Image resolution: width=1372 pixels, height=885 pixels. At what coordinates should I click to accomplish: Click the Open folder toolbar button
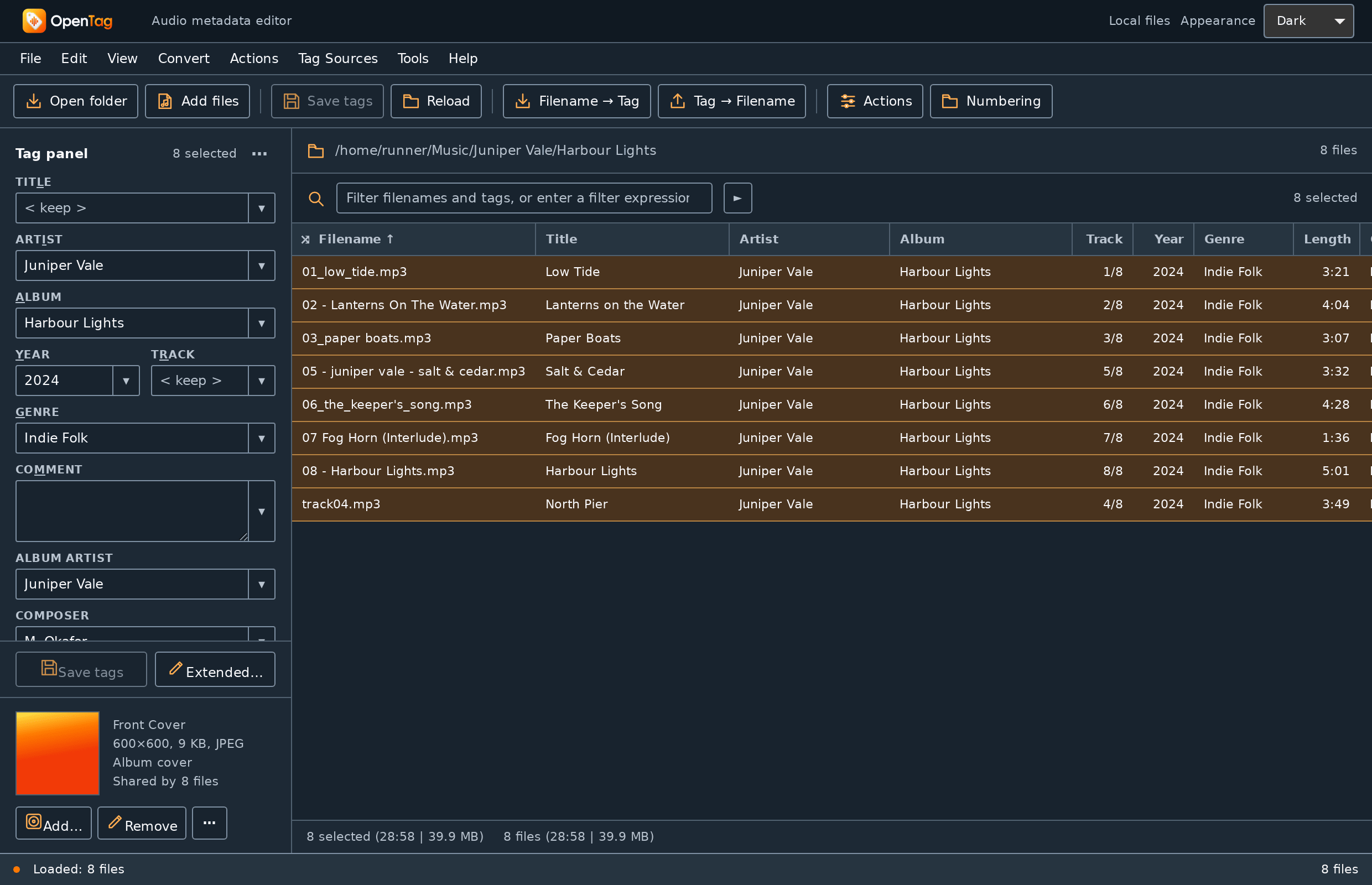pos(76,101)
